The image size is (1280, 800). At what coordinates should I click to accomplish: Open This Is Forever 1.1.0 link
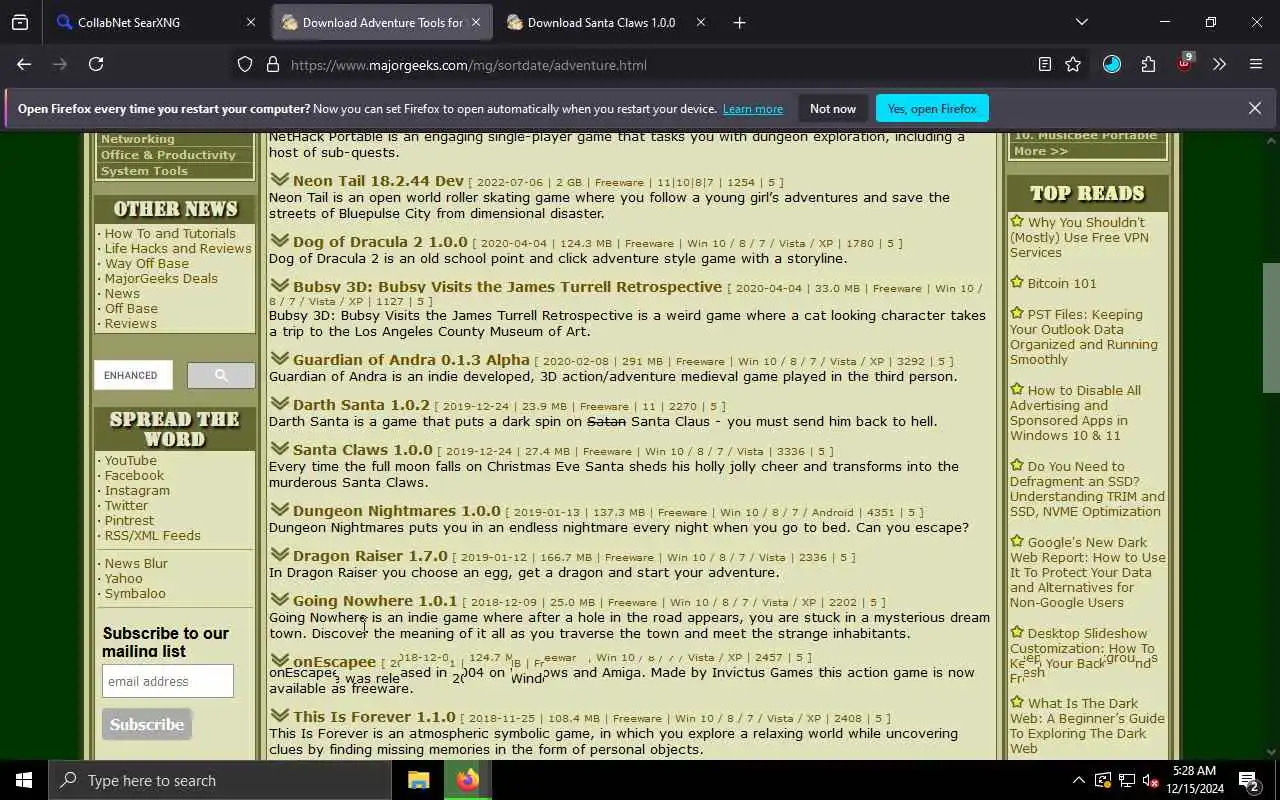tap(374, 717)
